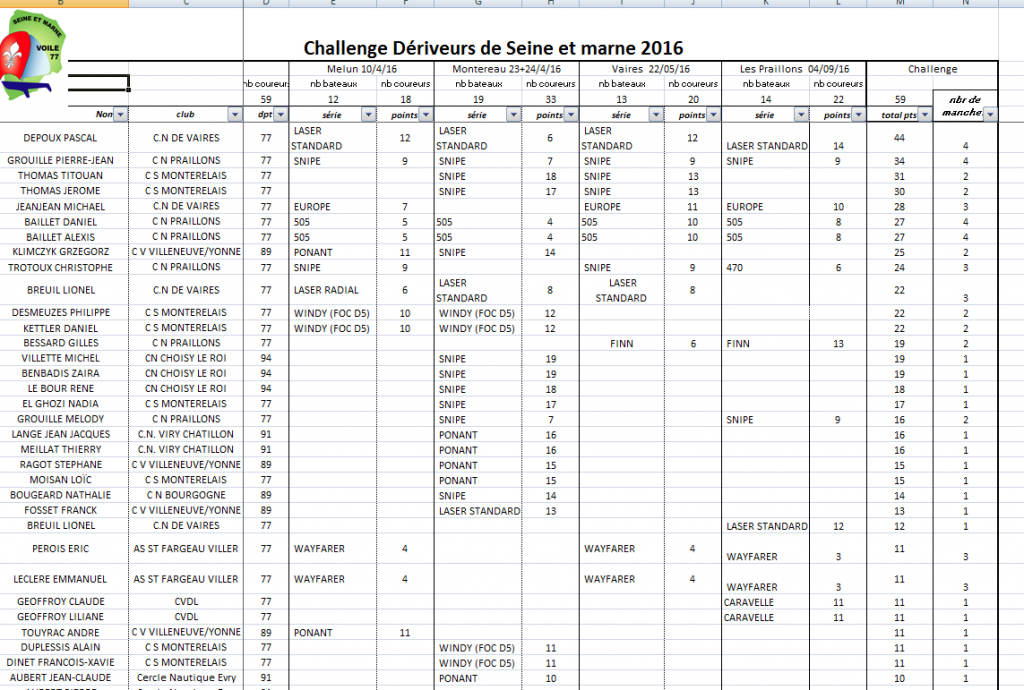Open the total pts filter dropdown
1024x690 pixels.
tap(925, 114)
